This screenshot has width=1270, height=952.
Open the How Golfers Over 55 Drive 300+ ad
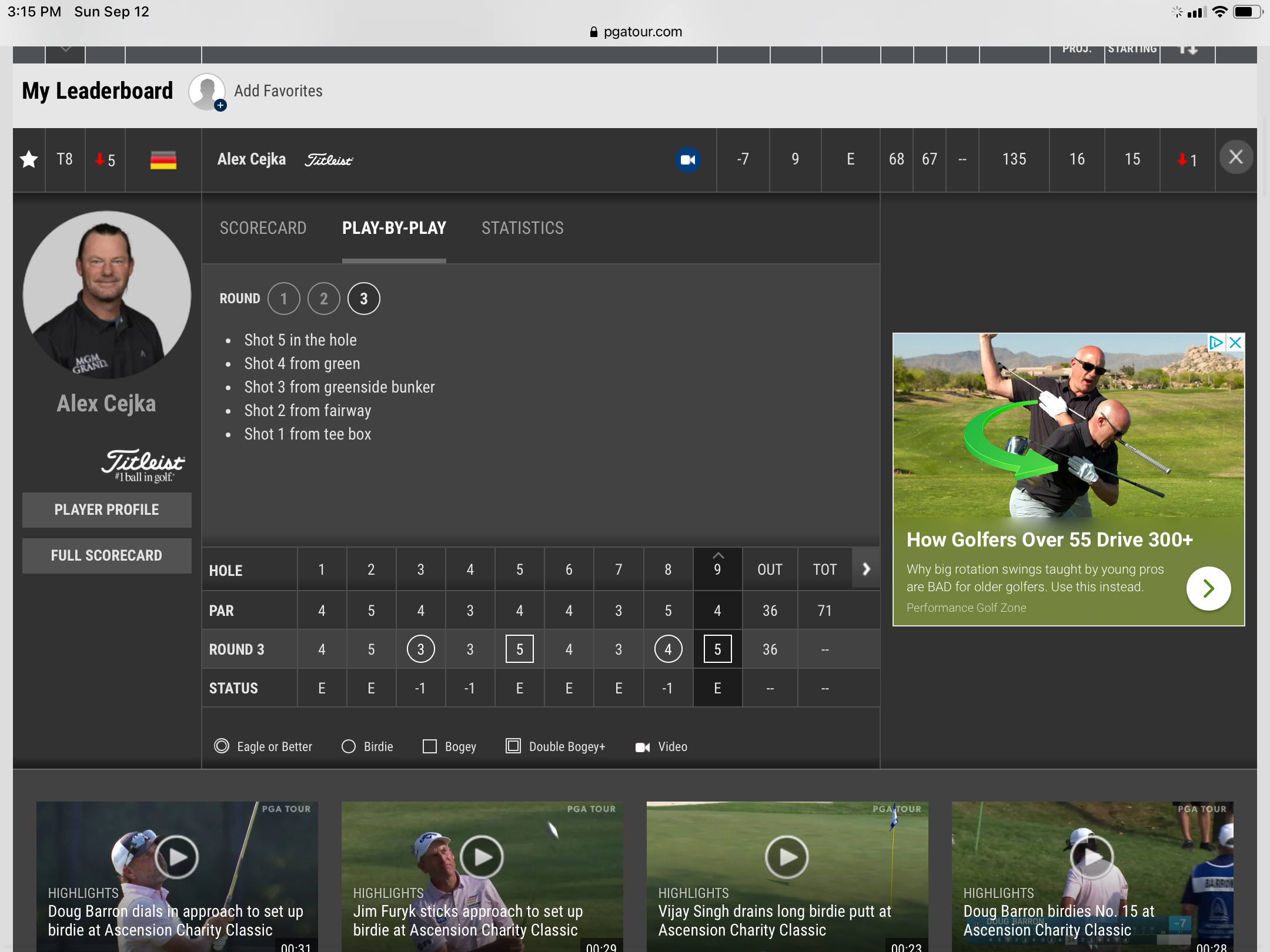click(x=1050, y=539)
